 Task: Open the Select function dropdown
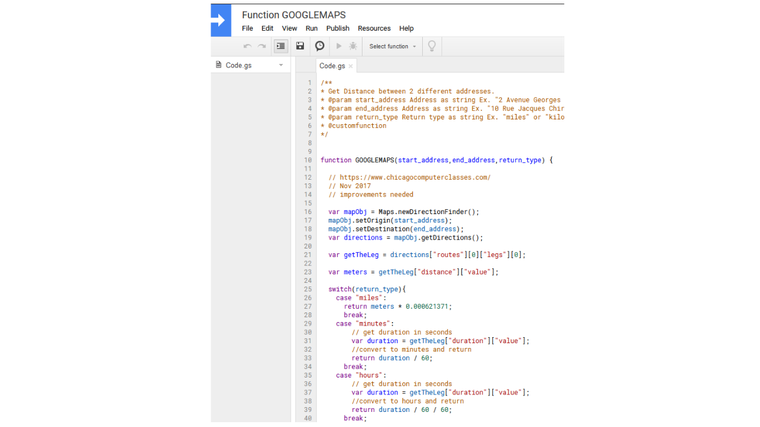[x=392, y=47]
